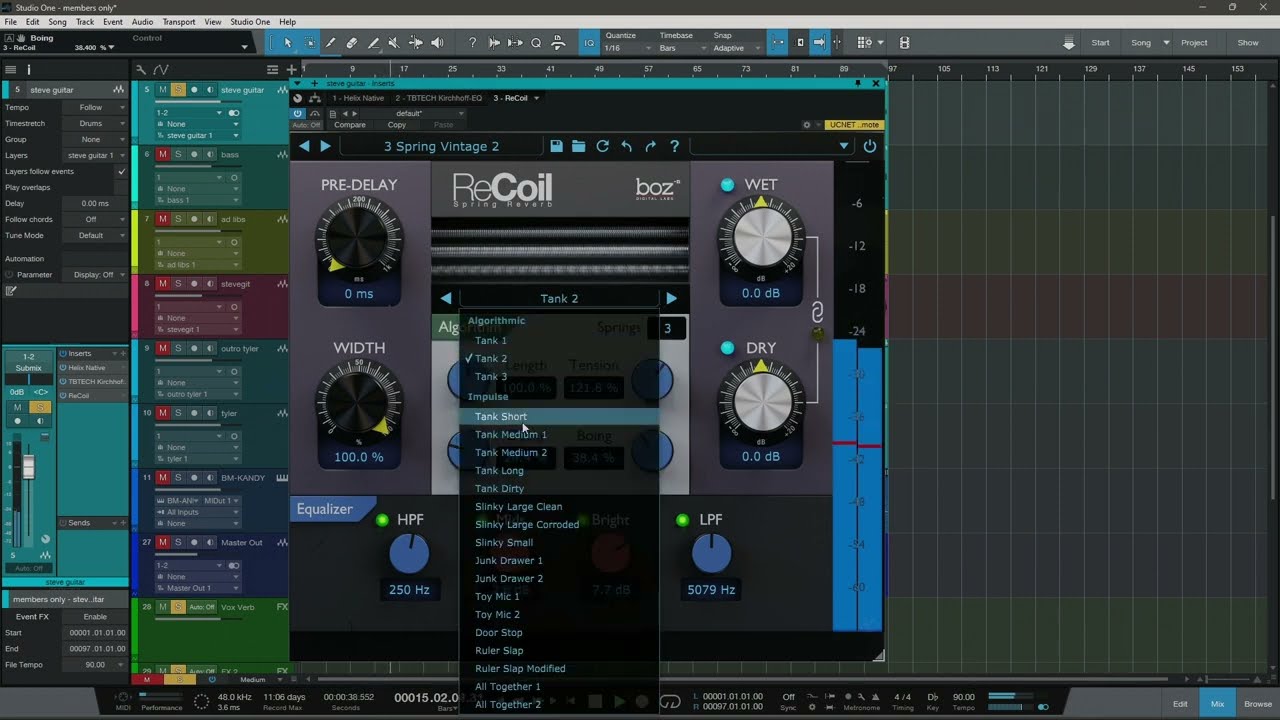
Task: Mute the bass track
Action: [163, 154]
